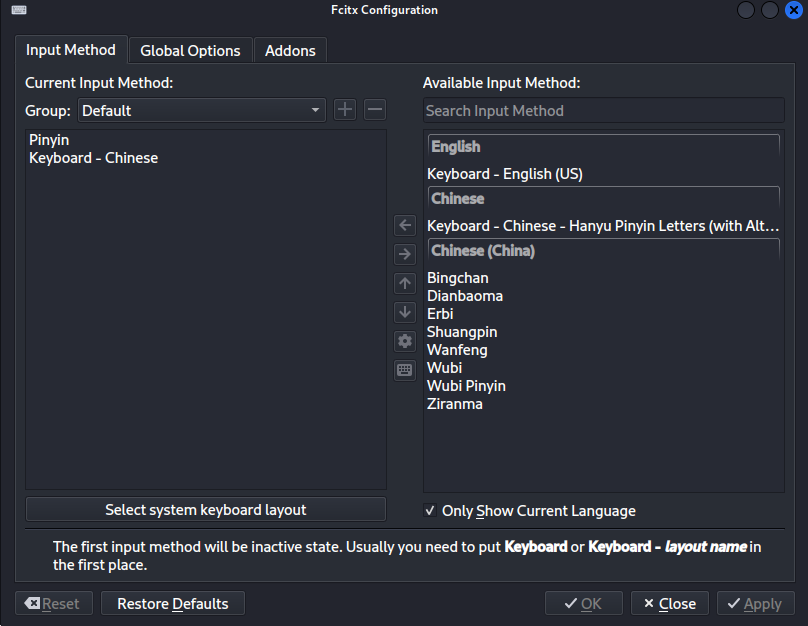Click the keyboard layout icon button

(x=405, y=369)
